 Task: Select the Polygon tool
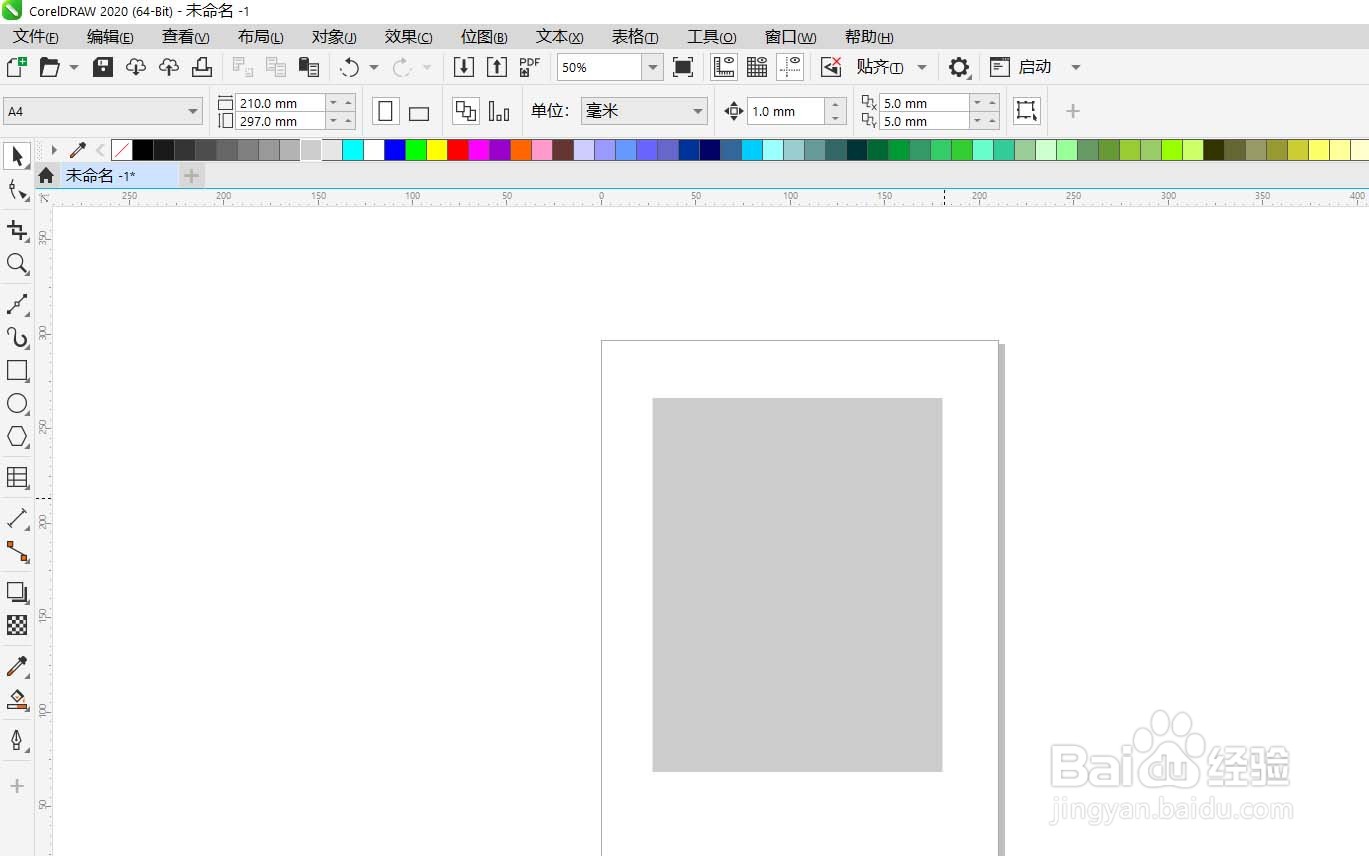pyautogui.click(x=17, y=437)
